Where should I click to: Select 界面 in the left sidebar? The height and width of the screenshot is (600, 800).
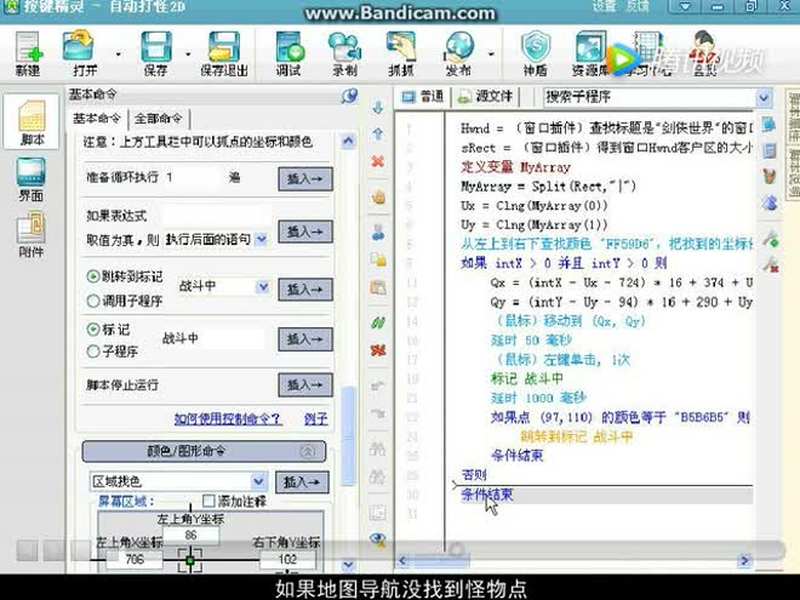click(x=31, y=180)
